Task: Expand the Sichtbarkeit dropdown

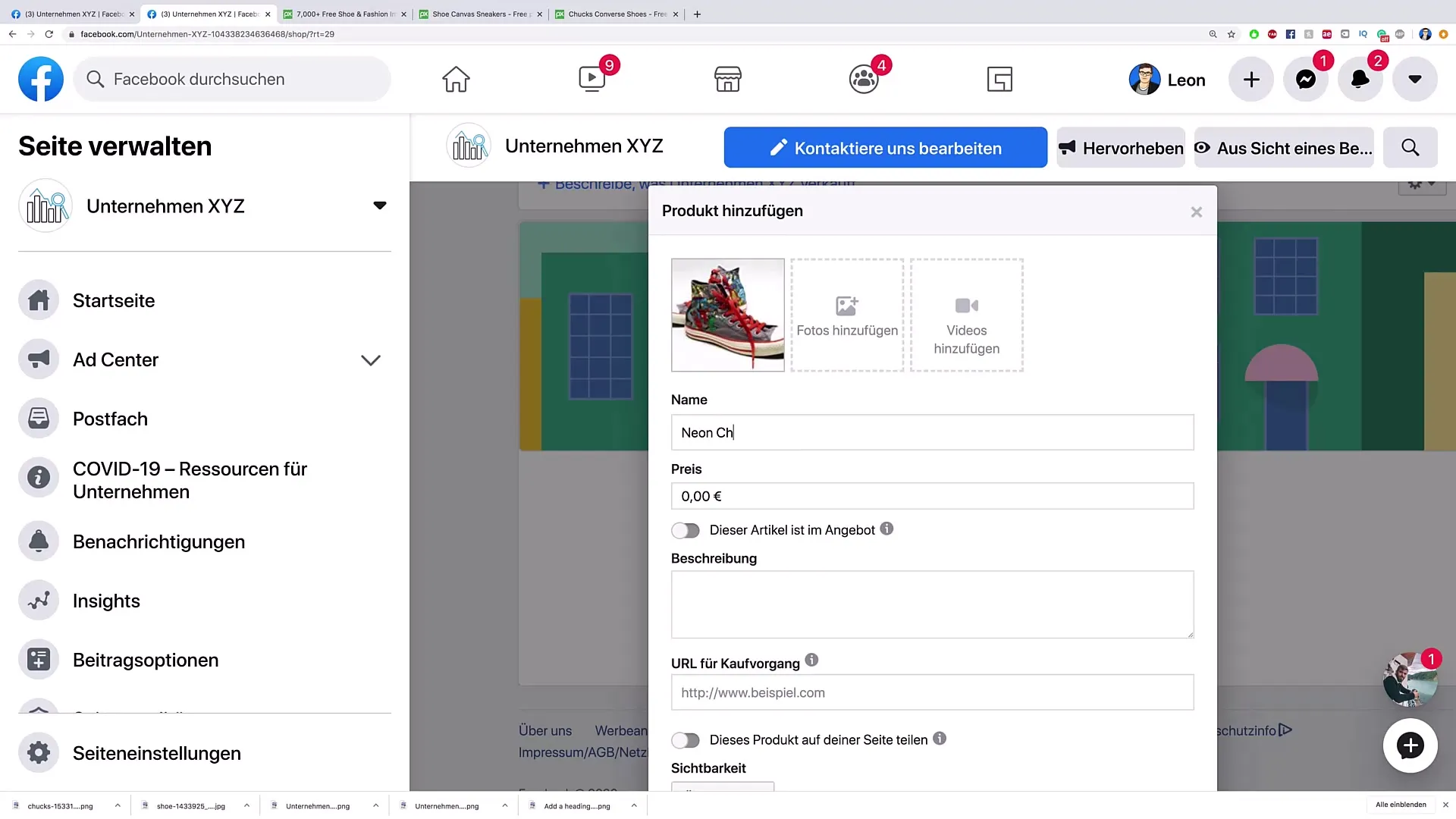Action: (722, 789)
